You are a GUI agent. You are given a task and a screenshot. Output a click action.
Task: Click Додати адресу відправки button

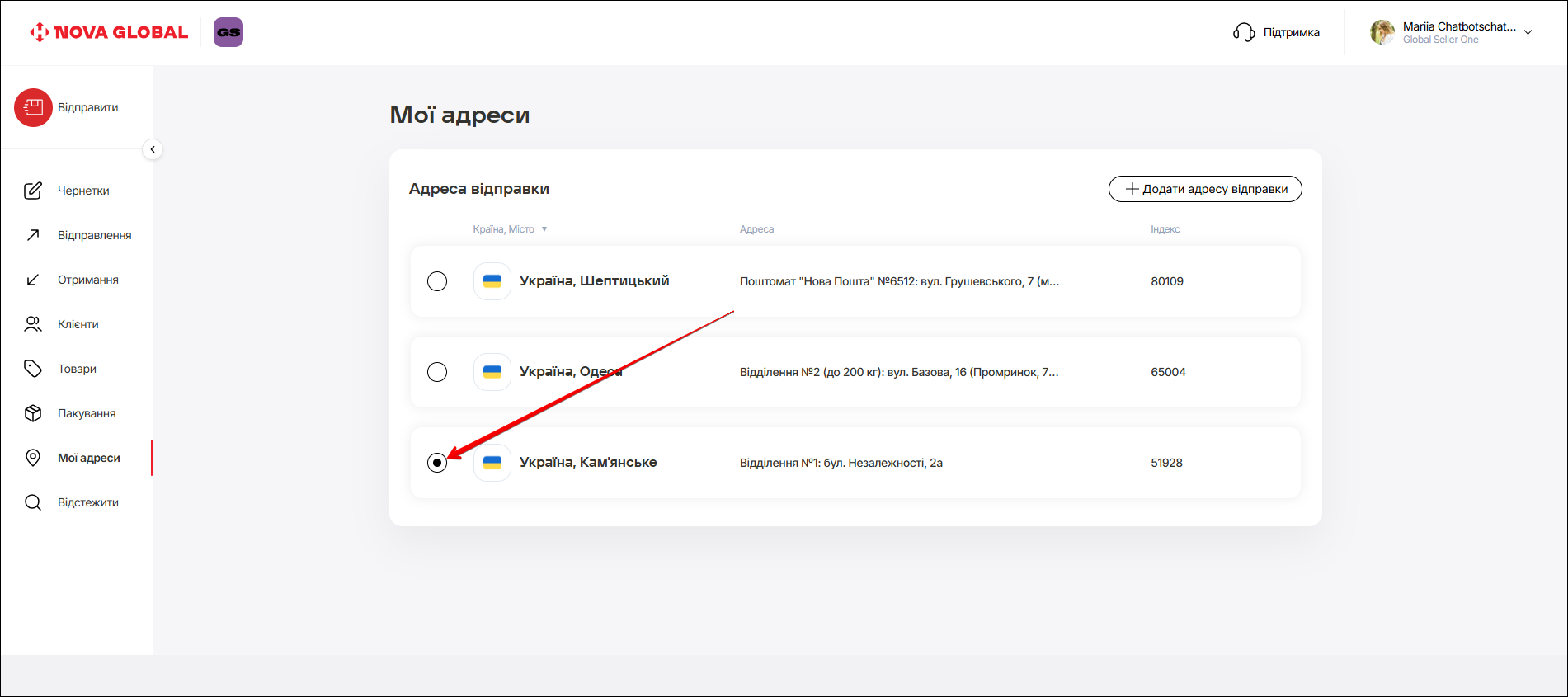coord(1204,189)
